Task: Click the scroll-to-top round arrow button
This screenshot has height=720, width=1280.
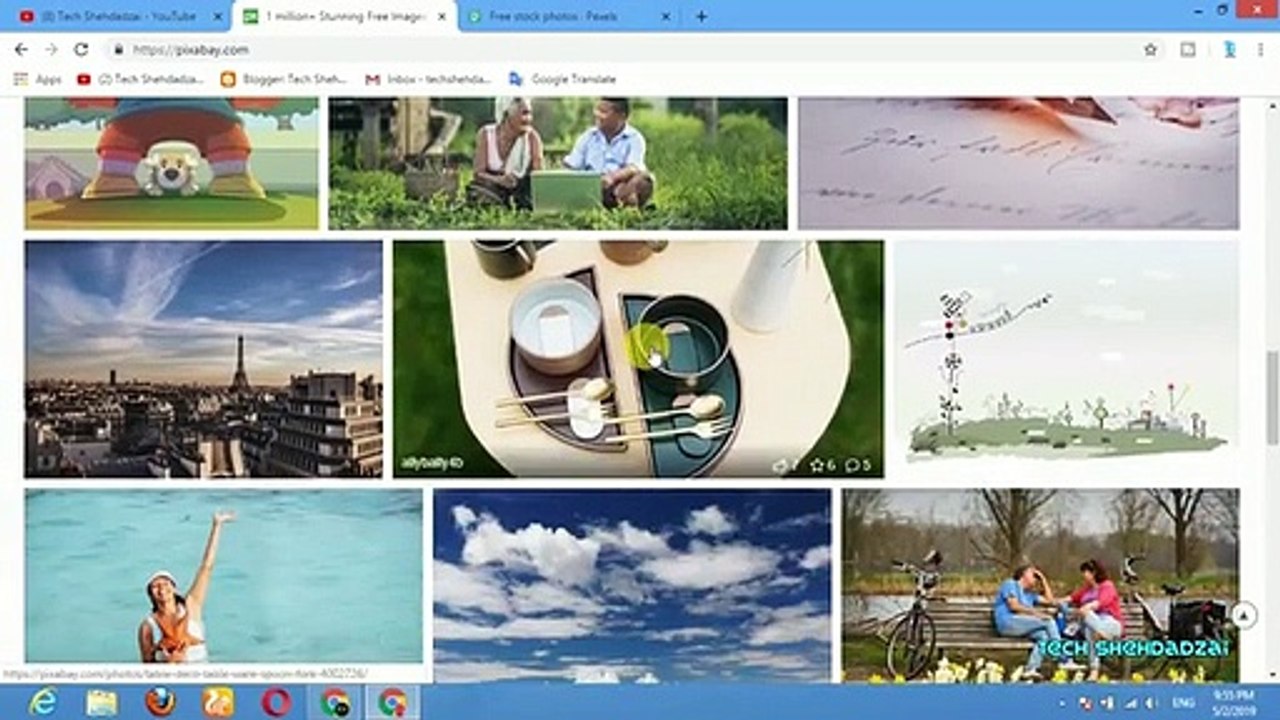Action: [1243, 615]
